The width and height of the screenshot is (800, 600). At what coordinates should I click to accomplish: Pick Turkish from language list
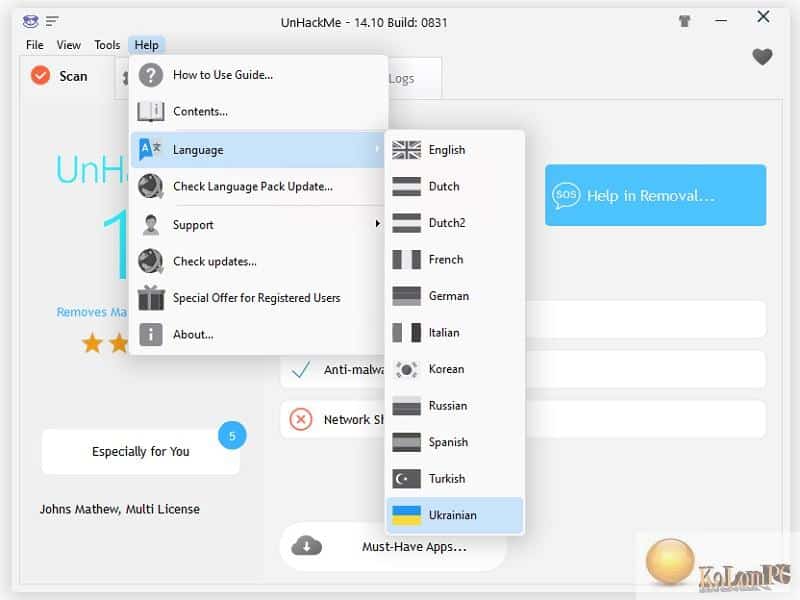(455, 479)
